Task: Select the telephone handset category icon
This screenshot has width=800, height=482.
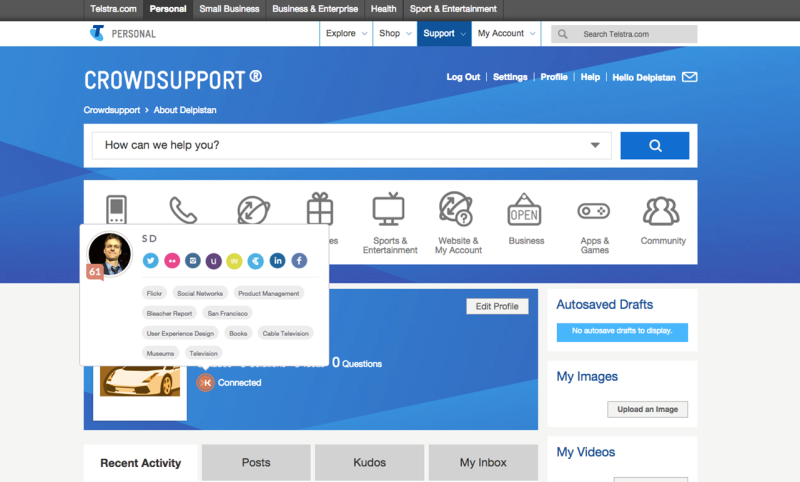Action: pyautogui.click(x=183, y=210)
